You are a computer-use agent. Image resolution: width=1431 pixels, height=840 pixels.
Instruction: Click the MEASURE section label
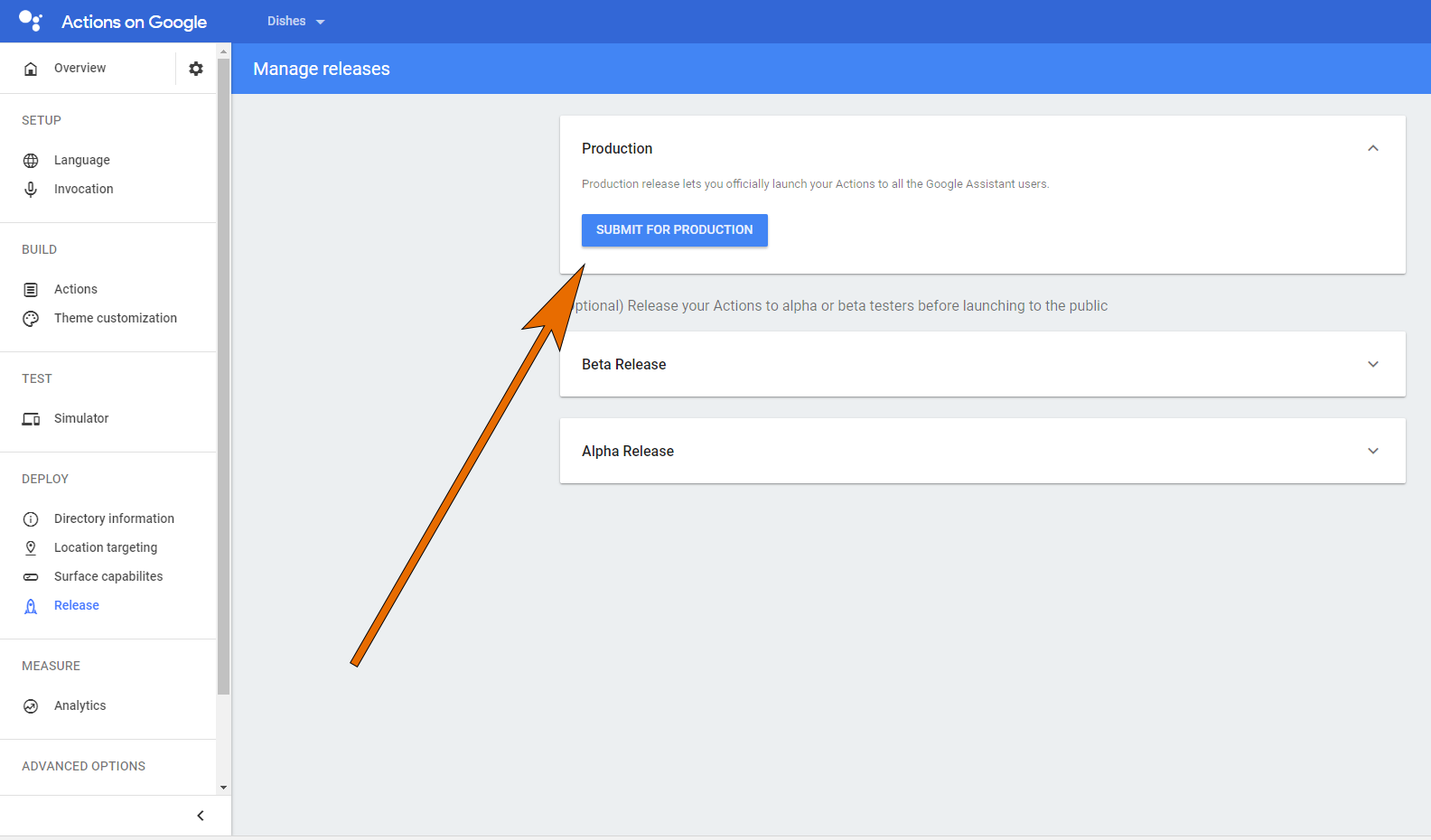(51, 666)
